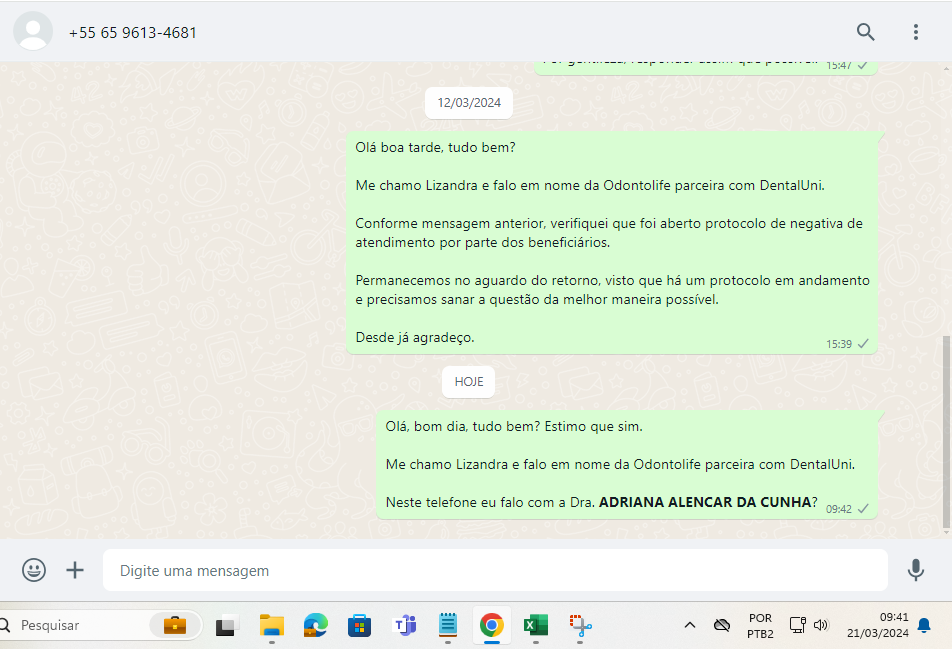Click the 09:42 message timestamp

pyautogui.click(x=838, y=509)
